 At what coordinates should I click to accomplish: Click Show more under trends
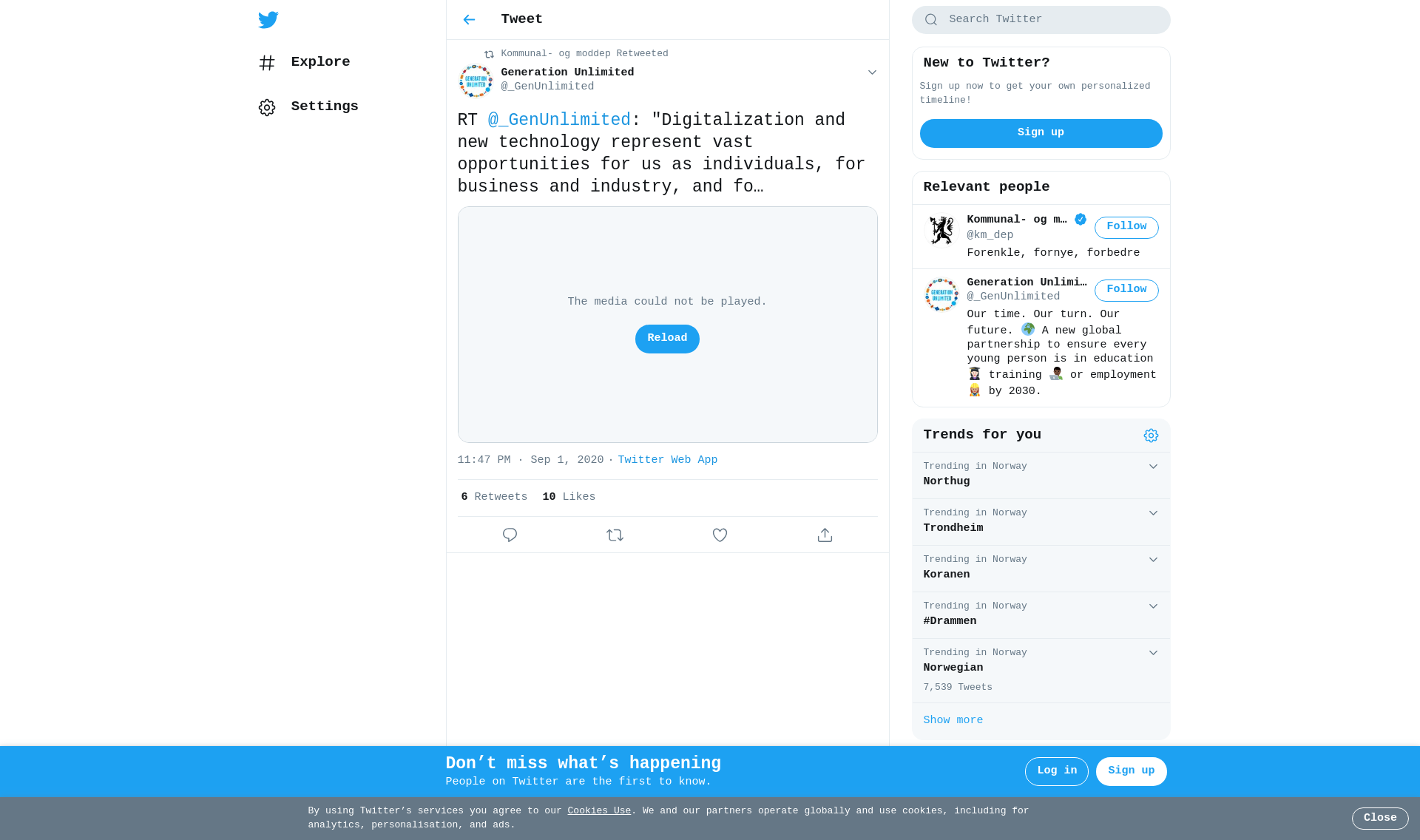953,720
